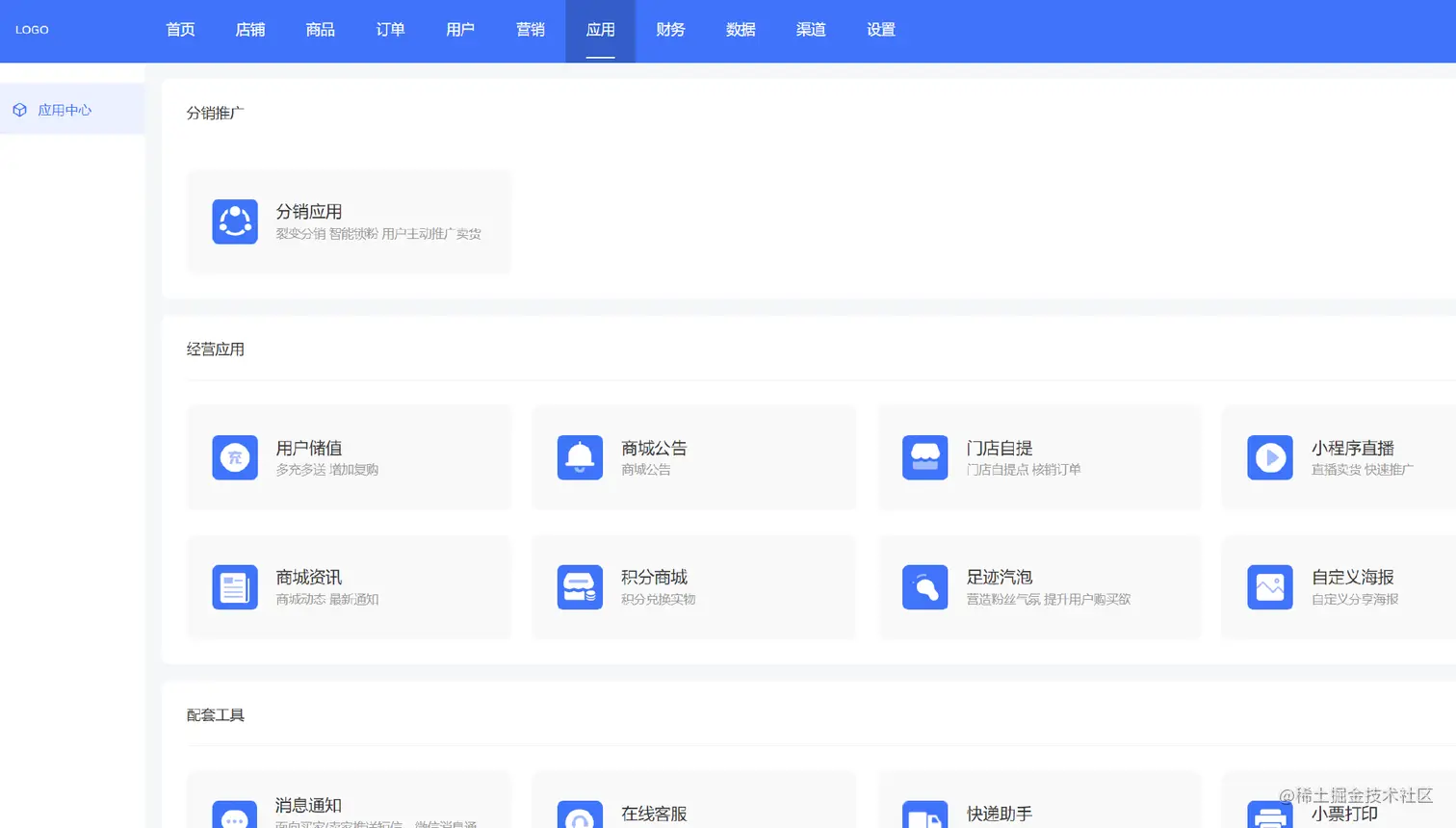Open the 小票打印 title link

[1344, 815]
